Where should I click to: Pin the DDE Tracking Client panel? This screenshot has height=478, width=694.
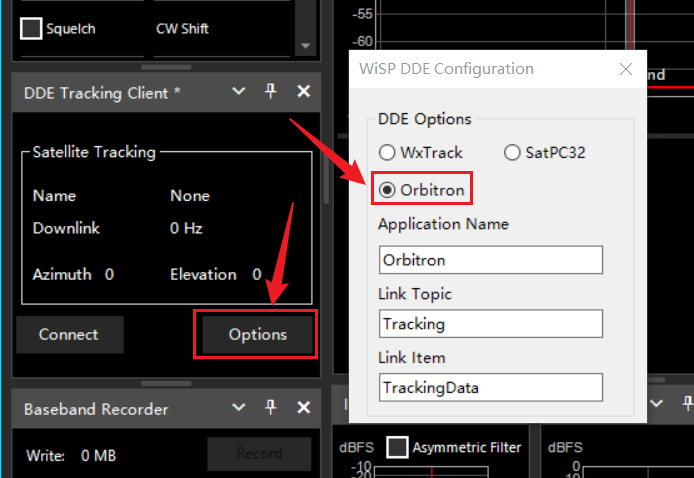(x=270, y=91)
